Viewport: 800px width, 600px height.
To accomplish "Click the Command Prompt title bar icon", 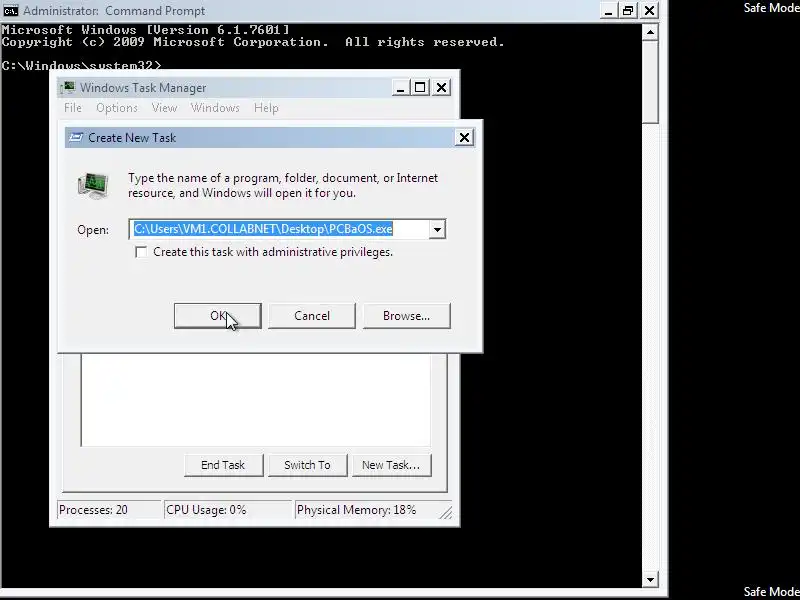I will [x=10, y=10].
